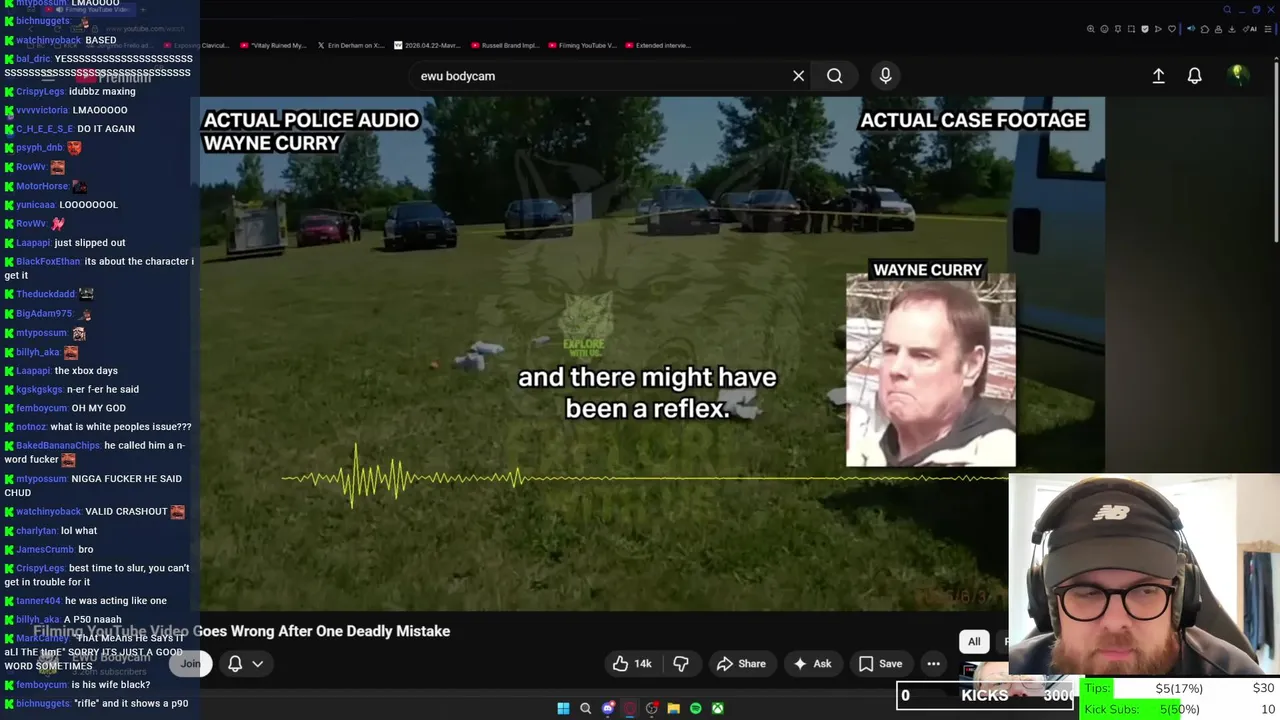Like the video showing 14k likes

pyautogui.click(x=632, y=663)
